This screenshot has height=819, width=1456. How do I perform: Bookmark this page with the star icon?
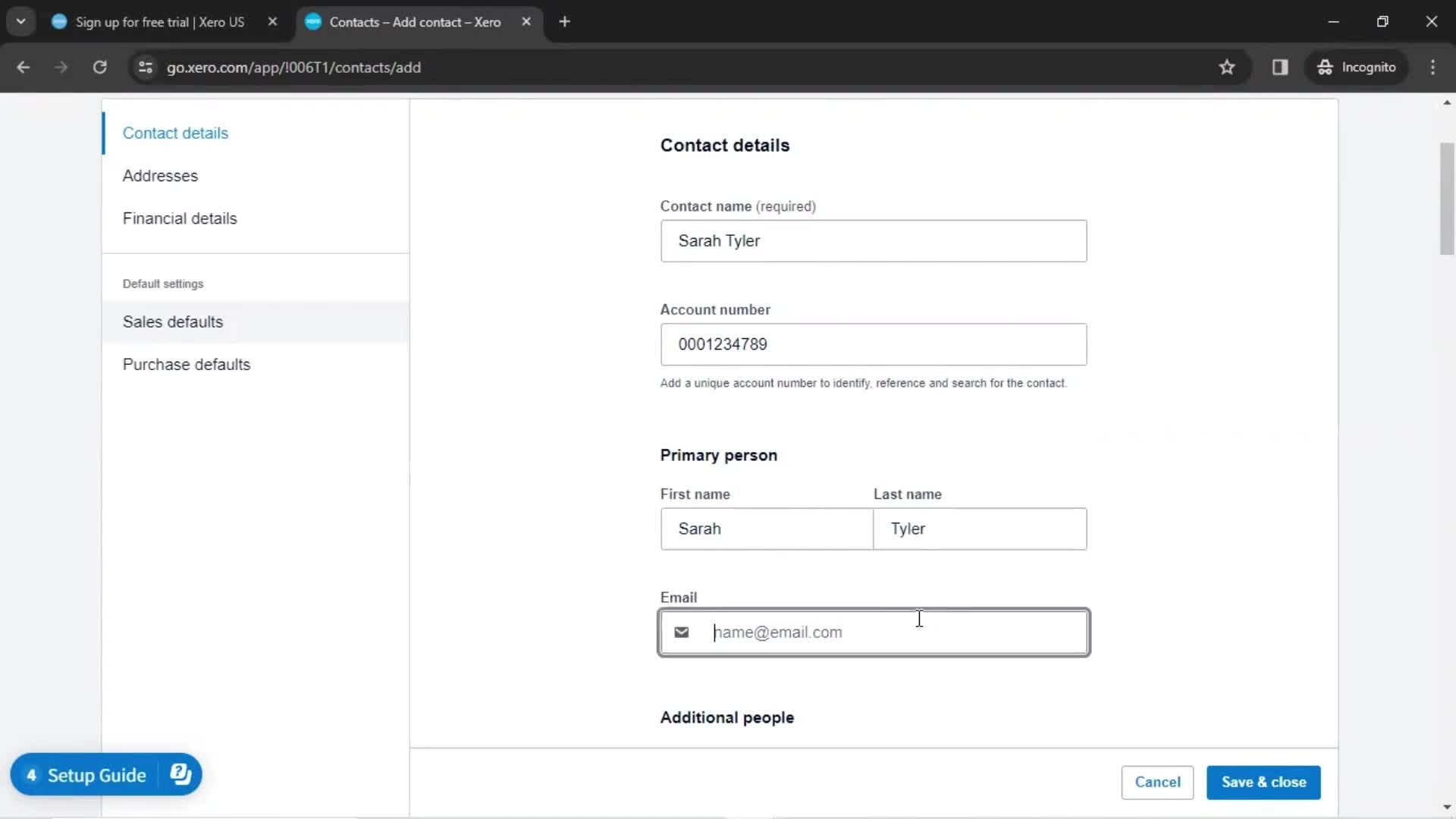click(1227, 67)
